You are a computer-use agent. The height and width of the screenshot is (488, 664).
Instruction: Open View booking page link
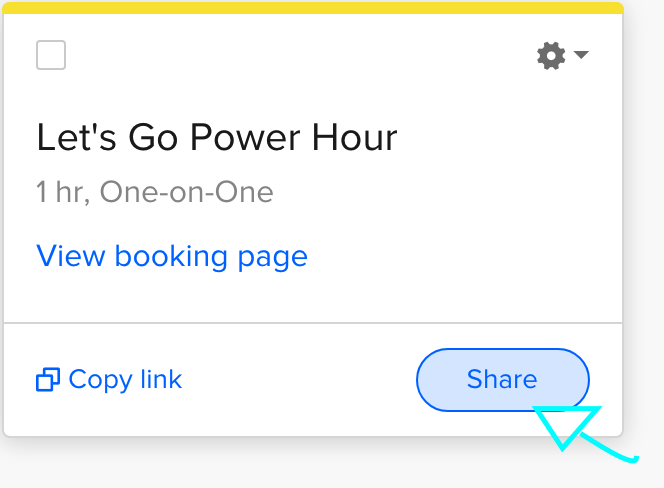pos(172,257)
